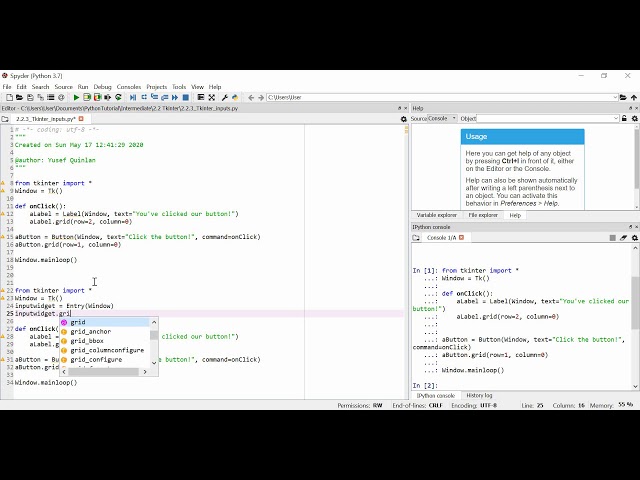The height and width of the screenshot is (480, 640).
Task: Open the editor options gear icon
Action: coord(403,119)
